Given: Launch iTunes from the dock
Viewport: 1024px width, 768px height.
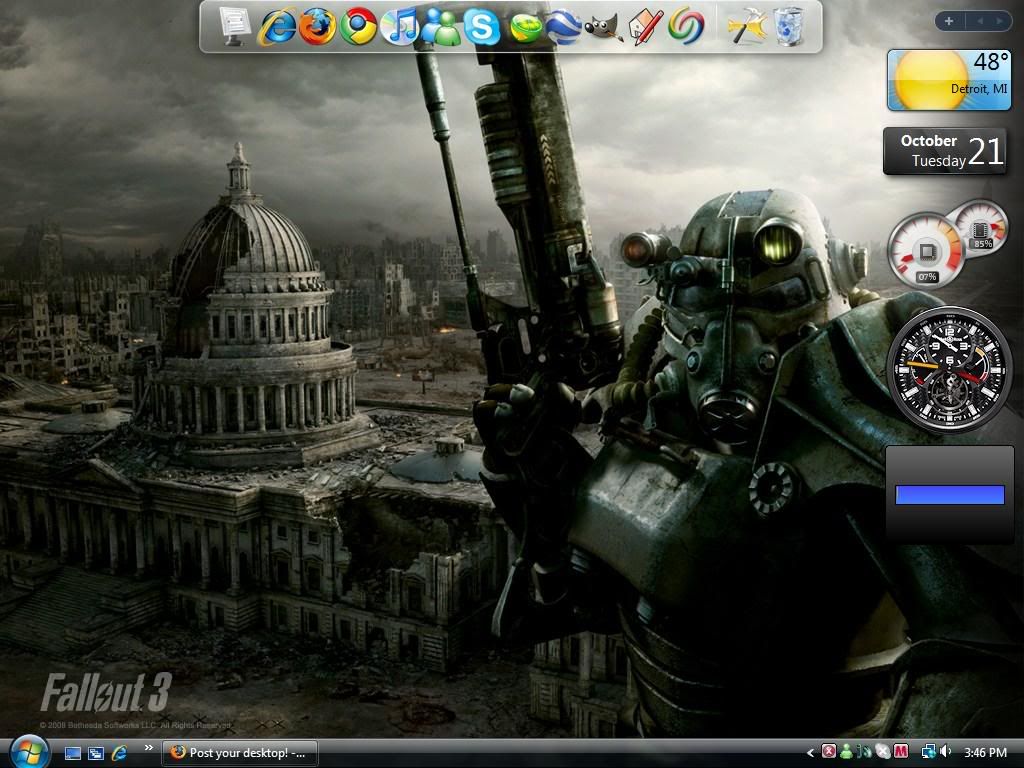Looking at the screenshot, I should (399, 27).
